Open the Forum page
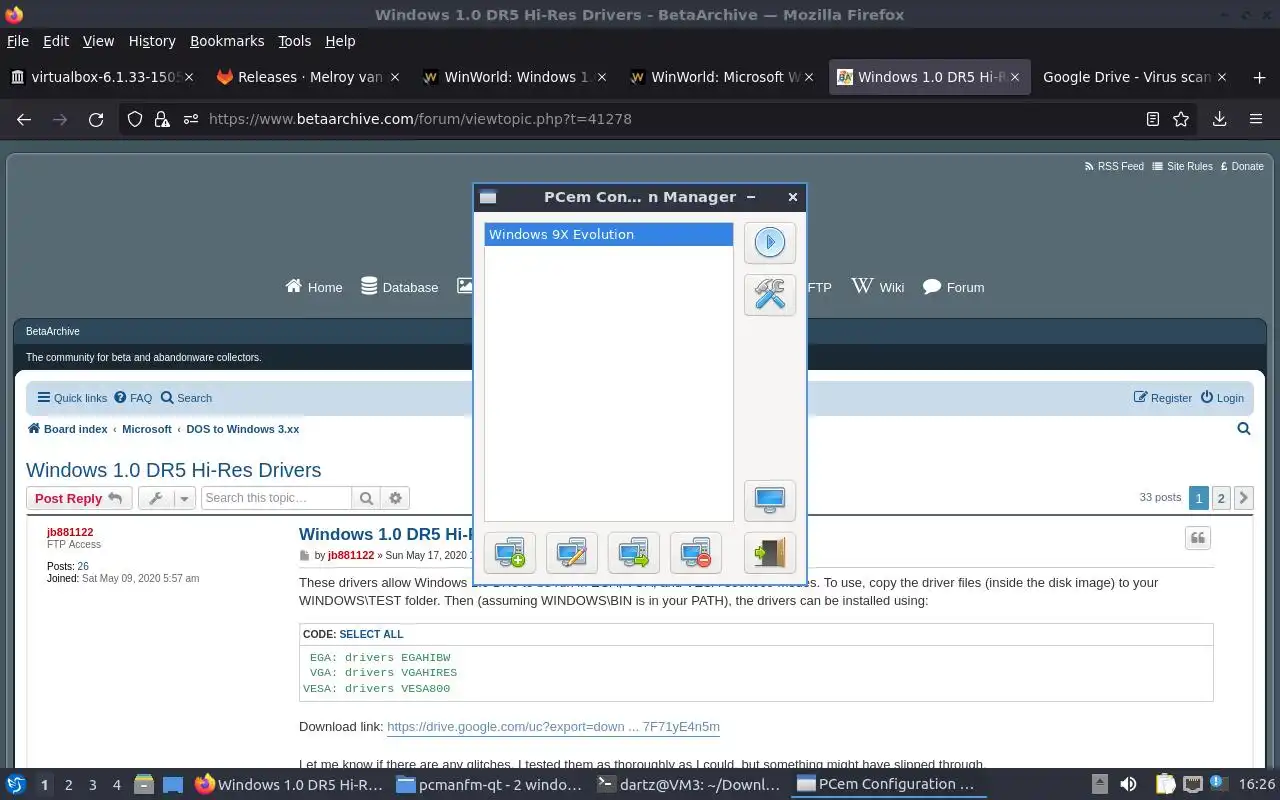 953,287
